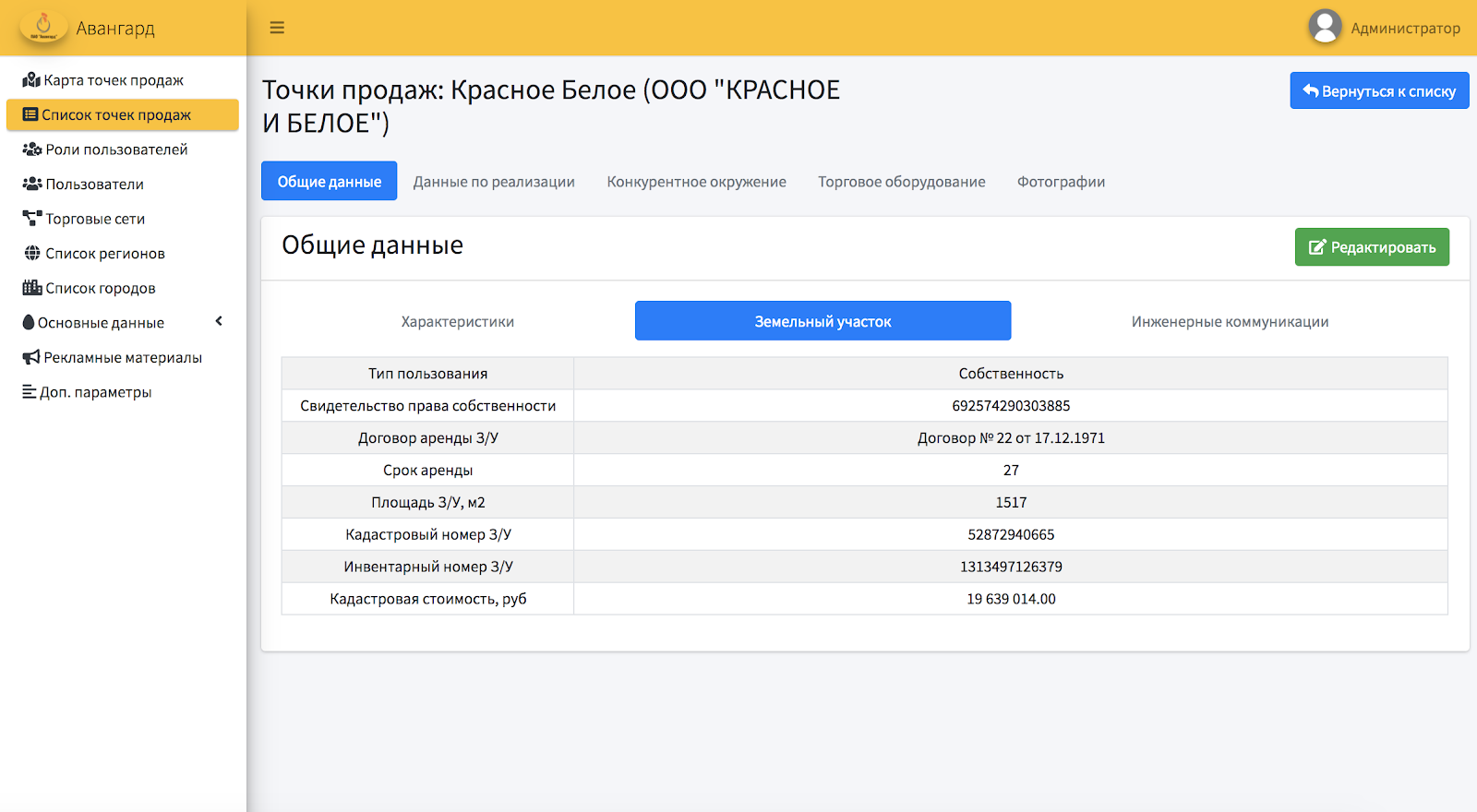Click the Администратор user name
This screenshot has width=1477, height=812.
coord(1406,29)
